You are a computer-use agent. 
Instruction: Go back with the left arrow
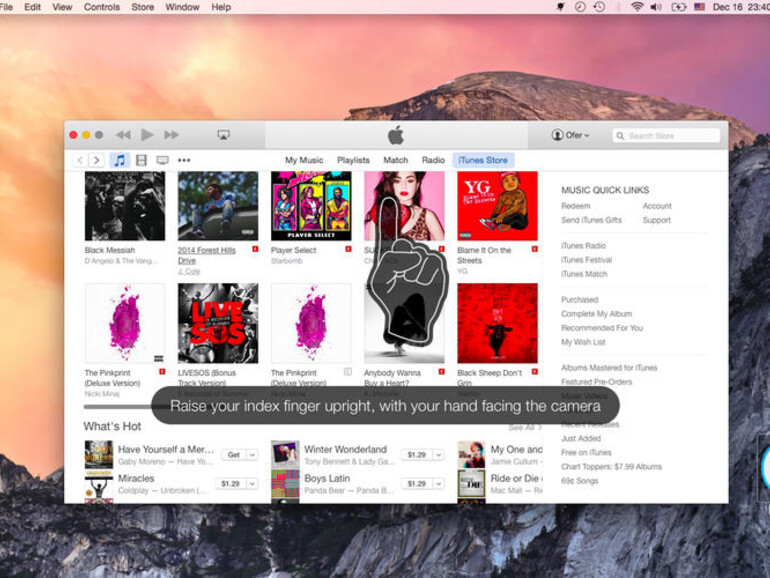click(81, 160)
